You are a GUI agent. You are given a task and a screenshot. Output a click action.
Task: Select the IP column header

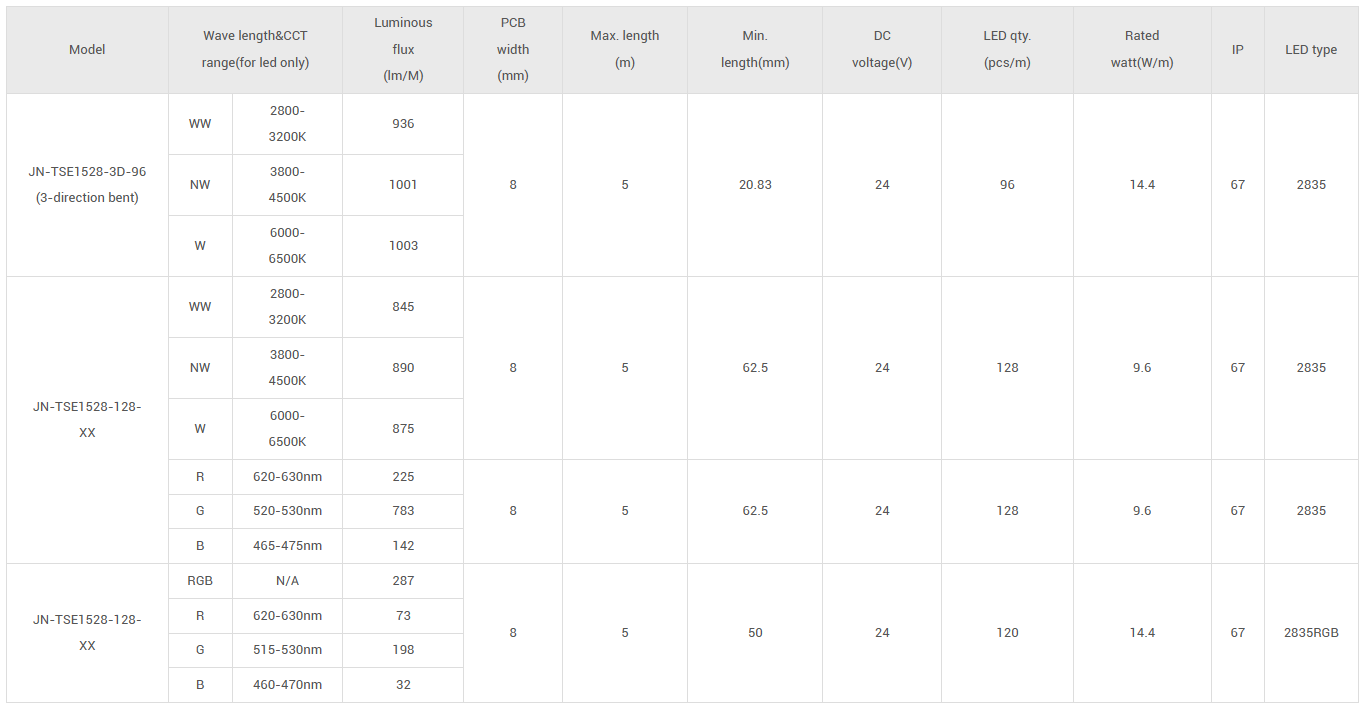pyautogui.click(x=1238, y=49)
